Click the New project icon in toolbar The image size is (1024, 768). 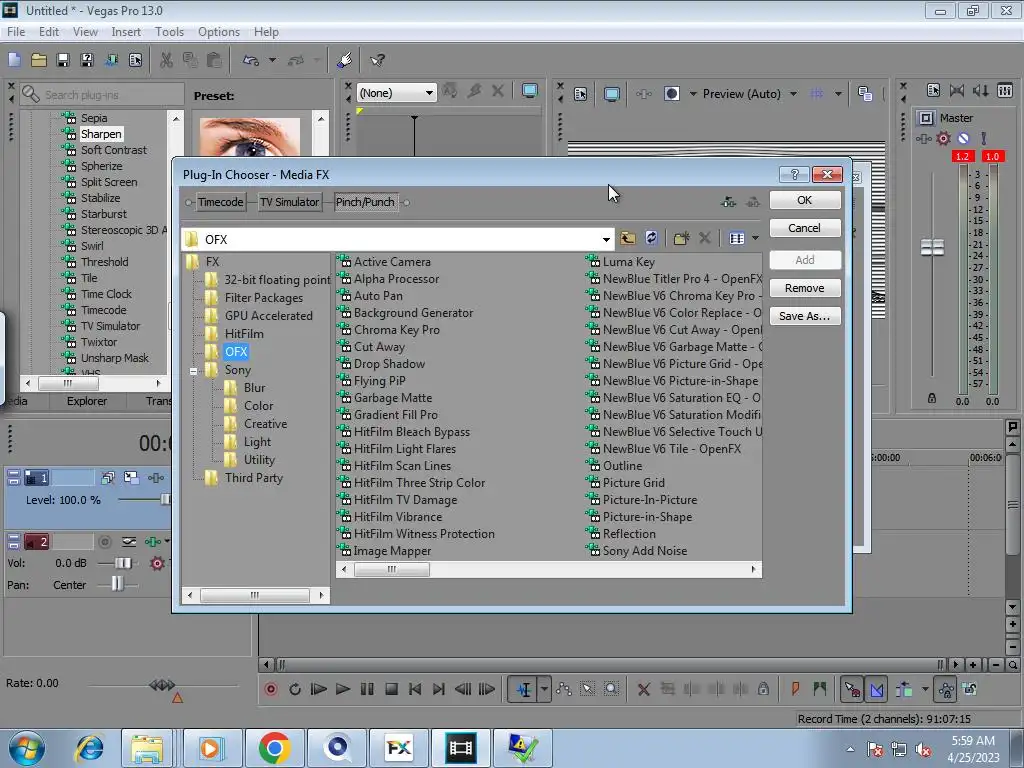[14, 60]
